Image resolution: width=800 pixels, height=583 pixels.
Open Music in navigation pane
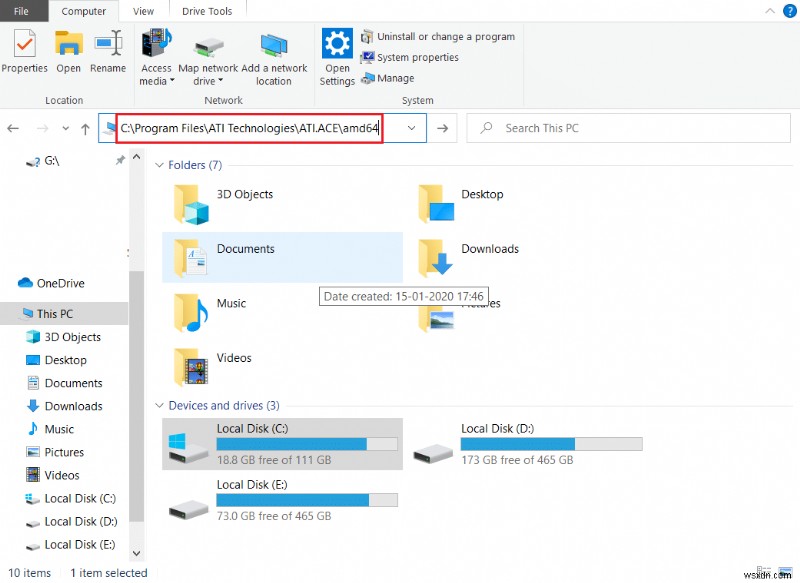[49, 429]
